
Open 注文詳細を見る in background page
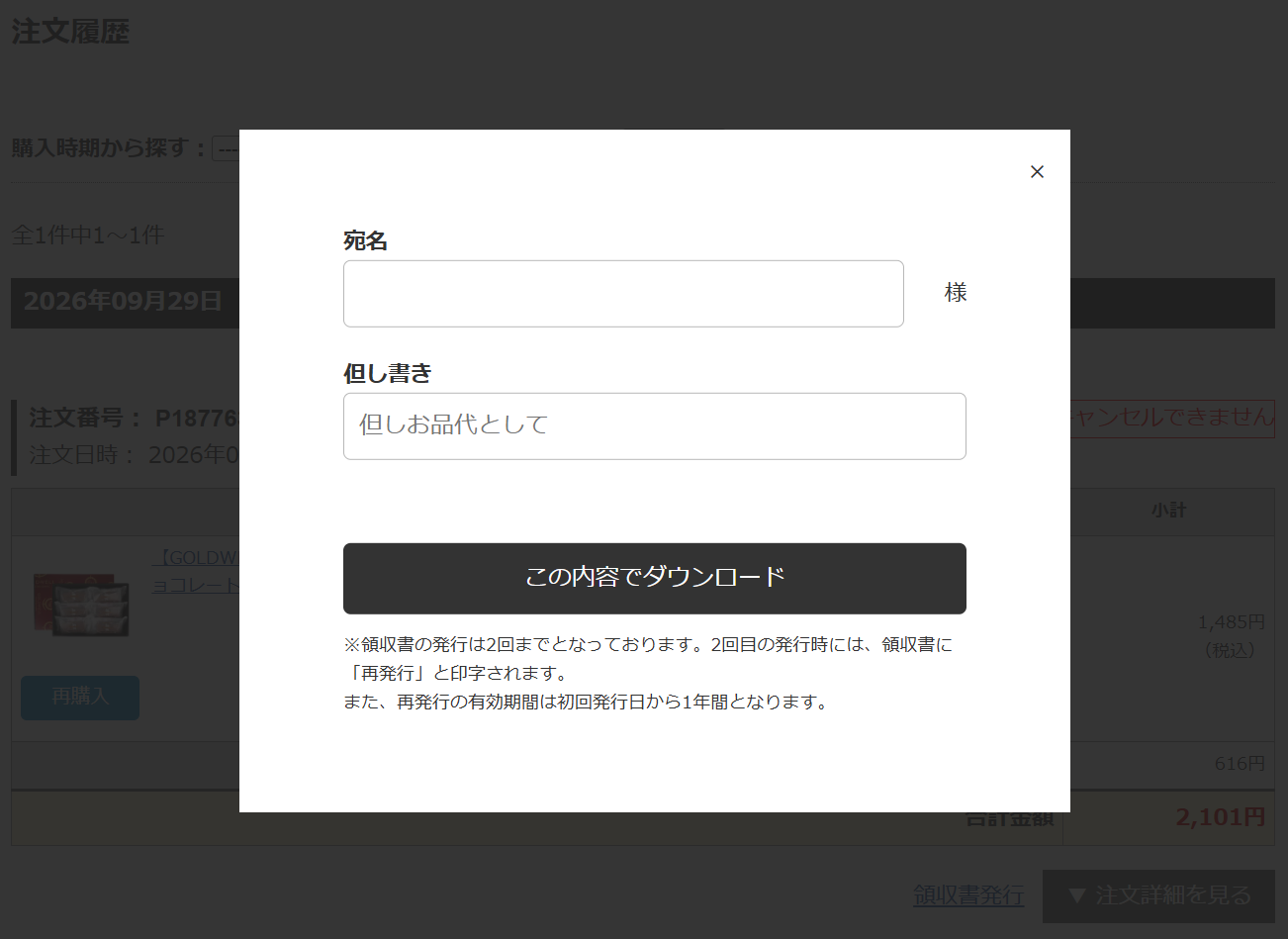click(1158, 895)
